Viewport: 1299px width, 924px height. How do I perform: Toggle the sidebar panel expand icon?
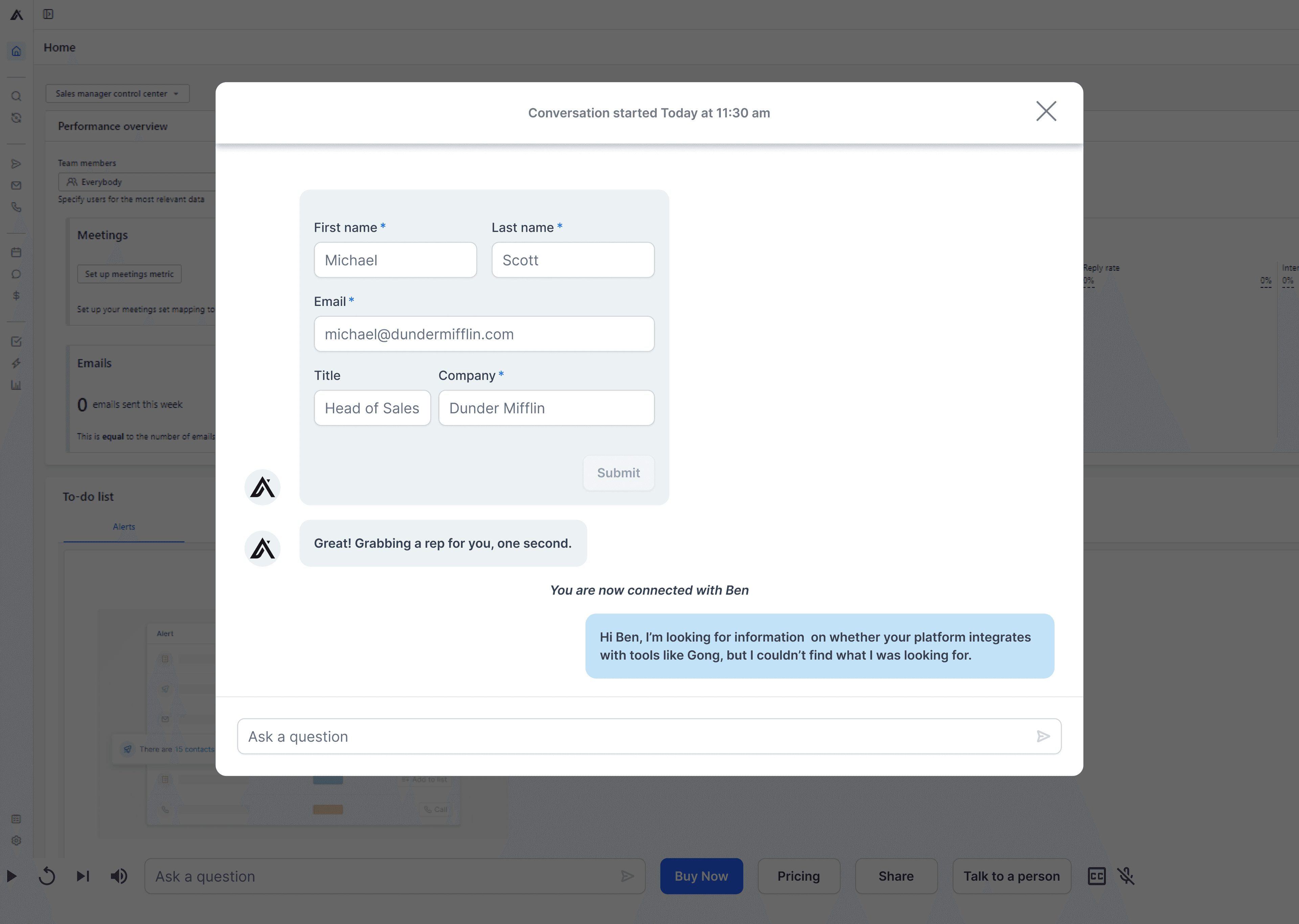48,14
